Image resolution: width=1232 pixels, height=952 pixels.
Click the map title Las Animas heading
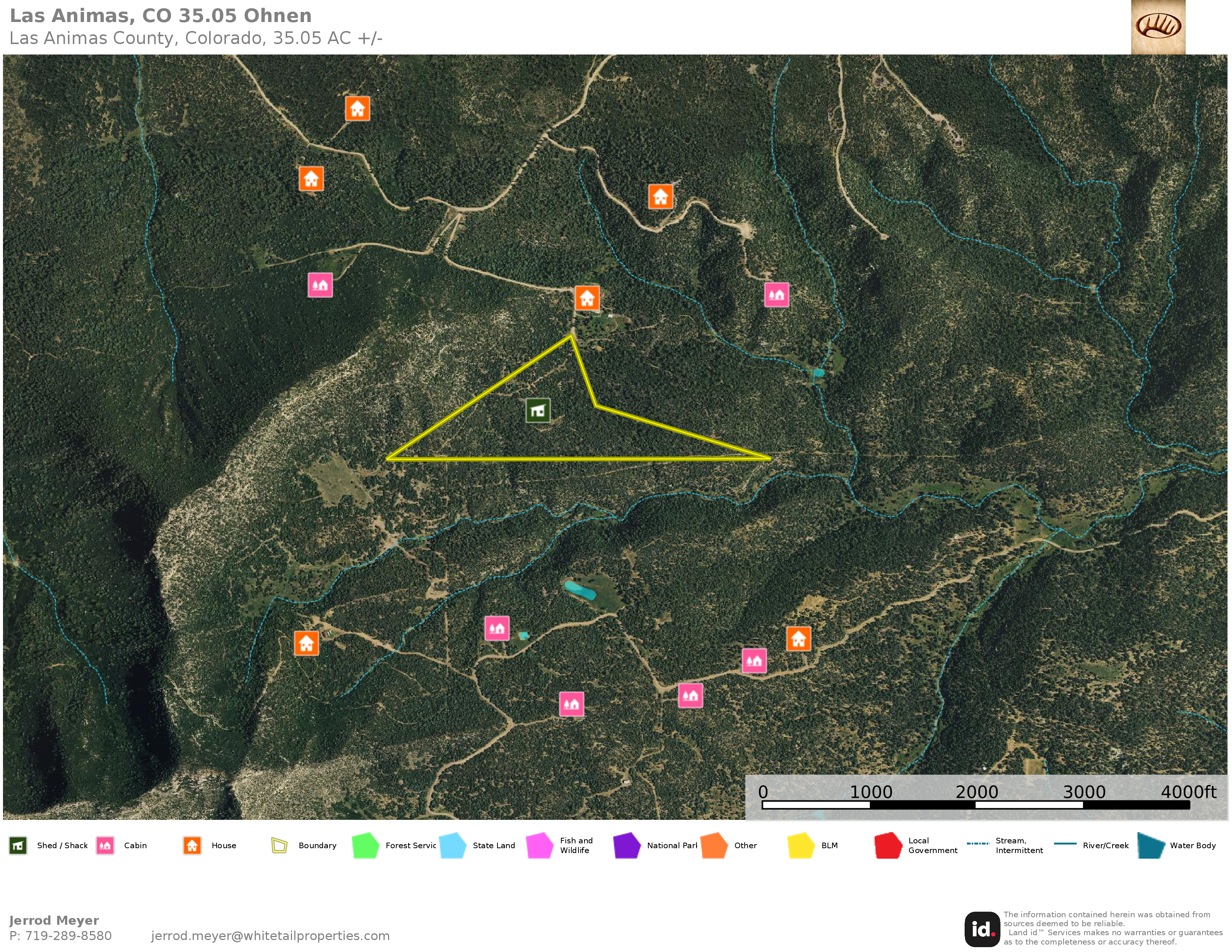point(161,15)
